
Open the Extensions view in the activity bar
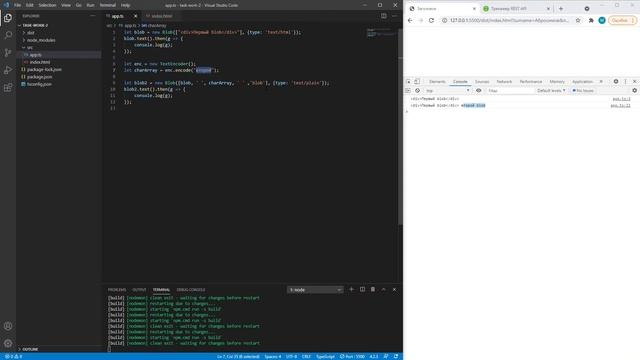click(8, 88)
